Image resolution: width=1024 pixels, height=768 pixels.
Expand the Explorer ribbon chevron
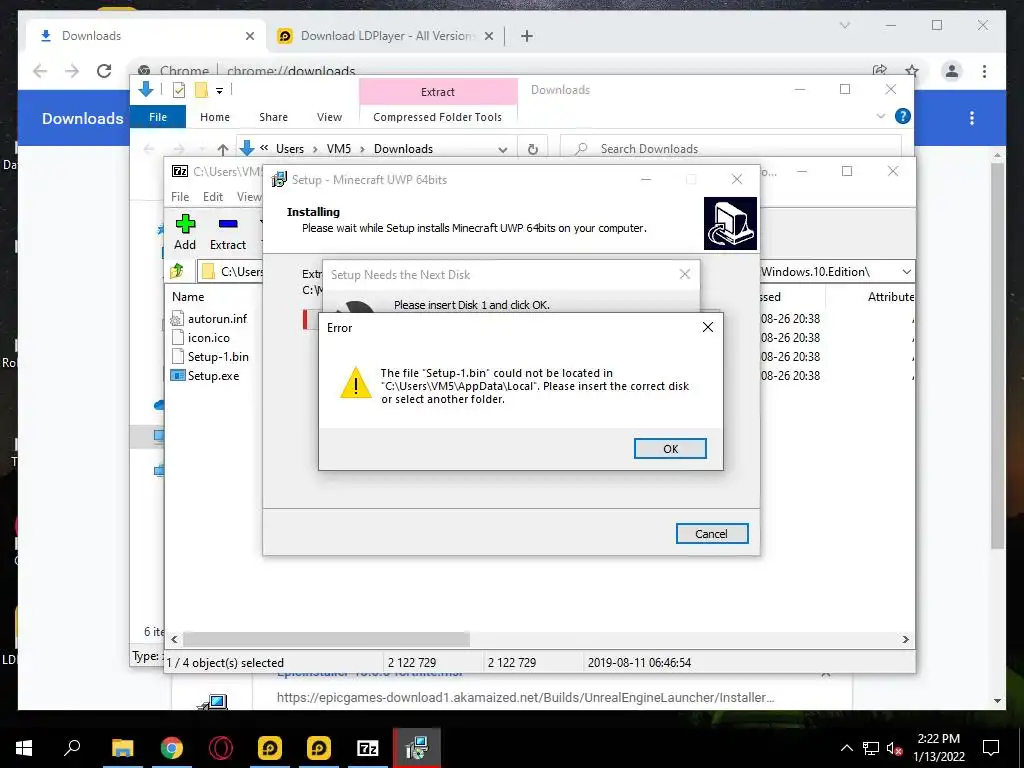click(880, 116)
